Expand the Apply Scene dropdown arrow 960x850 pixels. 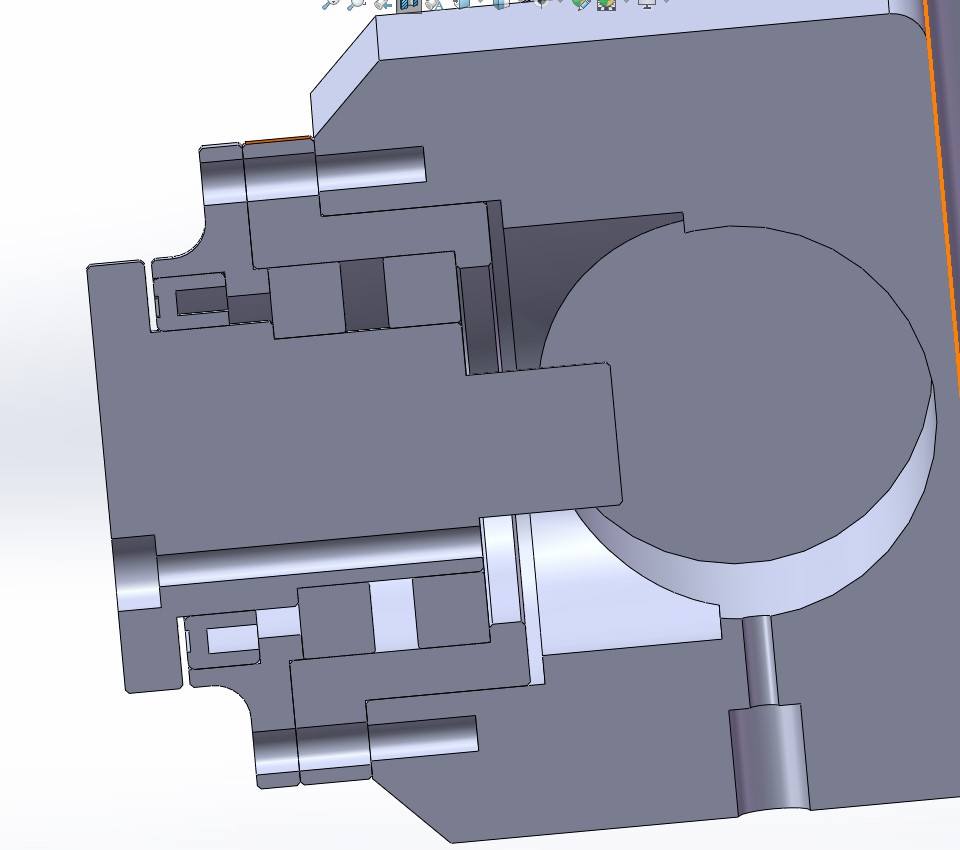pyautogui.click(x=626, y=2)
